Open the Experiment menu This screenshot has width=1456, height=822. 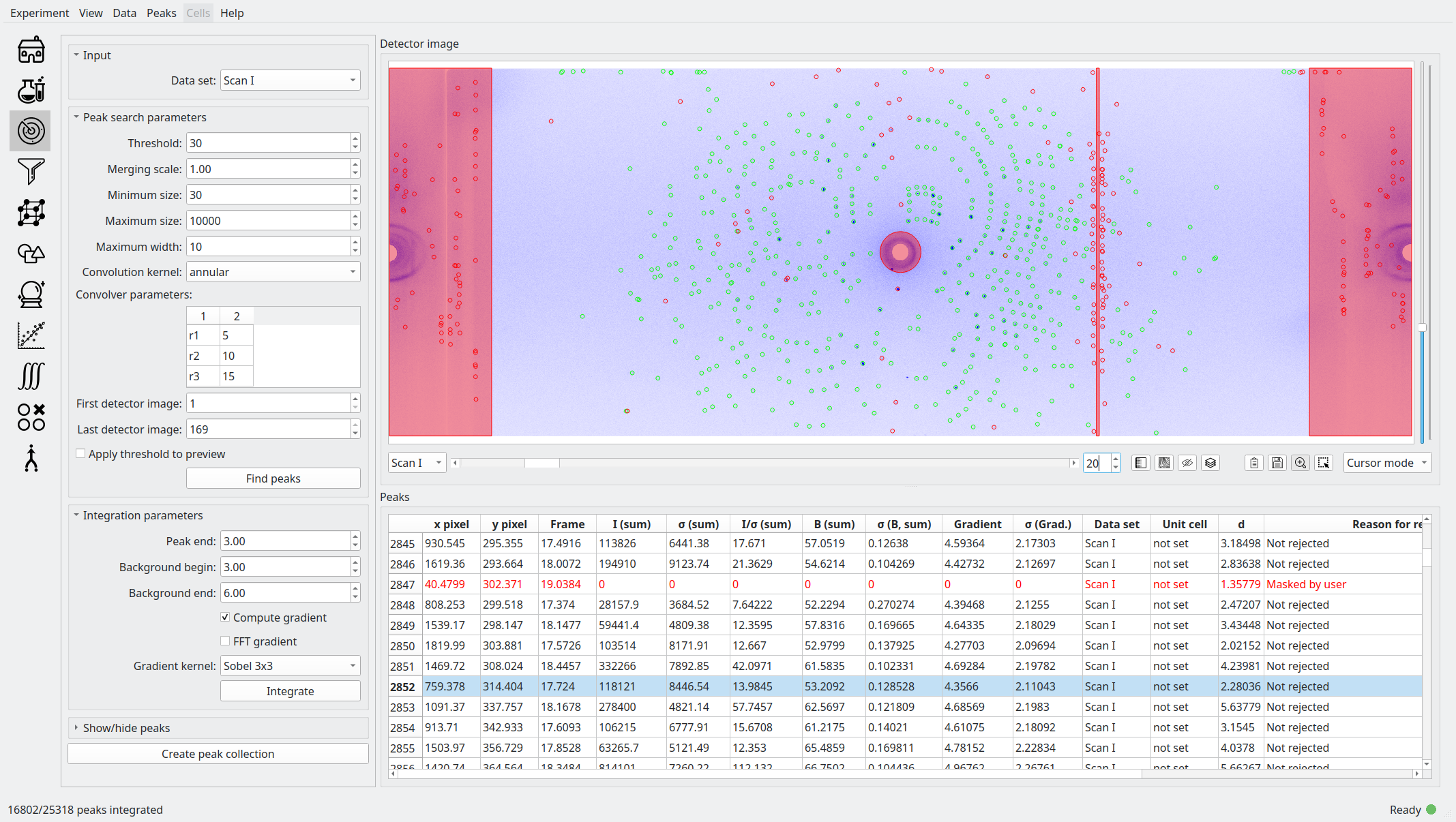(40, 13)
